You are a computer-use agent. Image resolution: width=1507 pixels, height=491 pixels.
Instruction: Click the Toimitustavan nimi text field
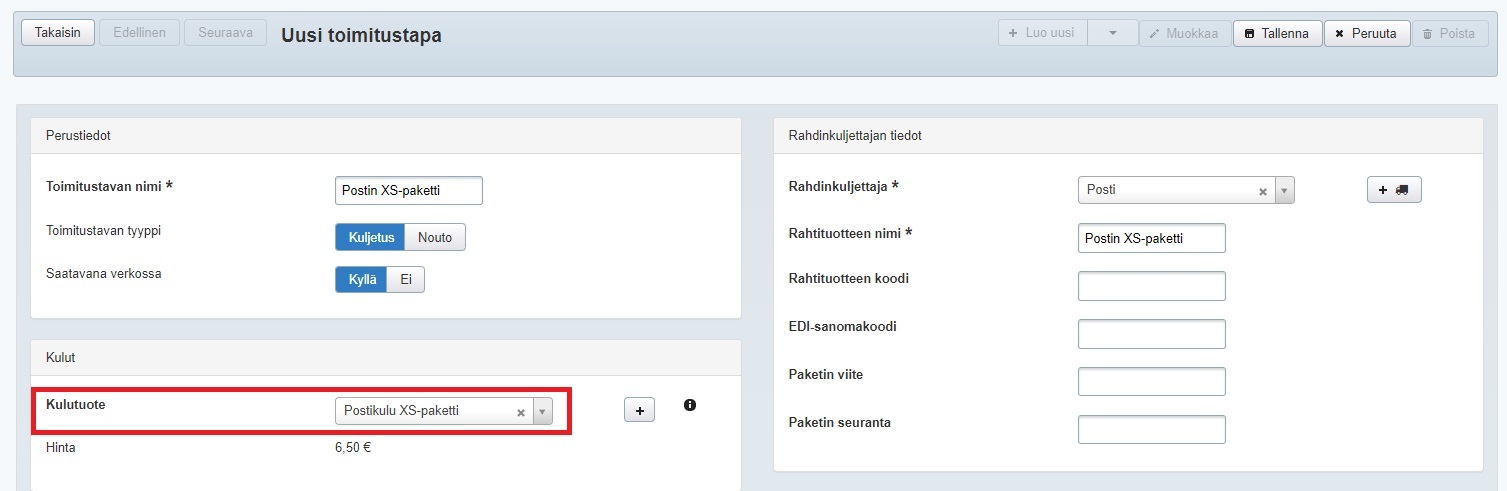[408, 190]
